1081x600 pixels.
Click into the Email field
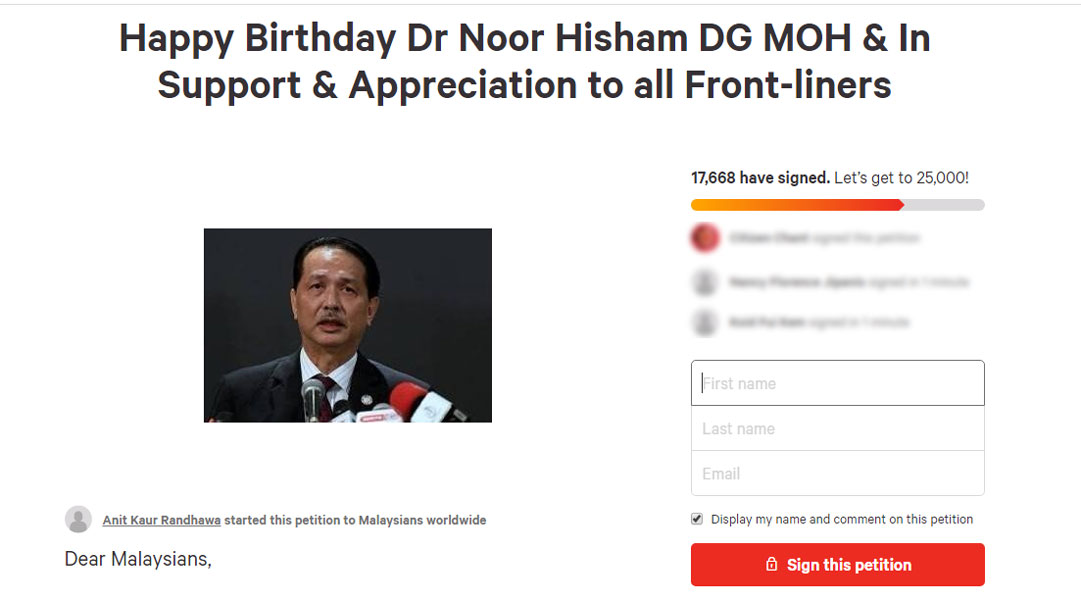[x=838, y=473]
